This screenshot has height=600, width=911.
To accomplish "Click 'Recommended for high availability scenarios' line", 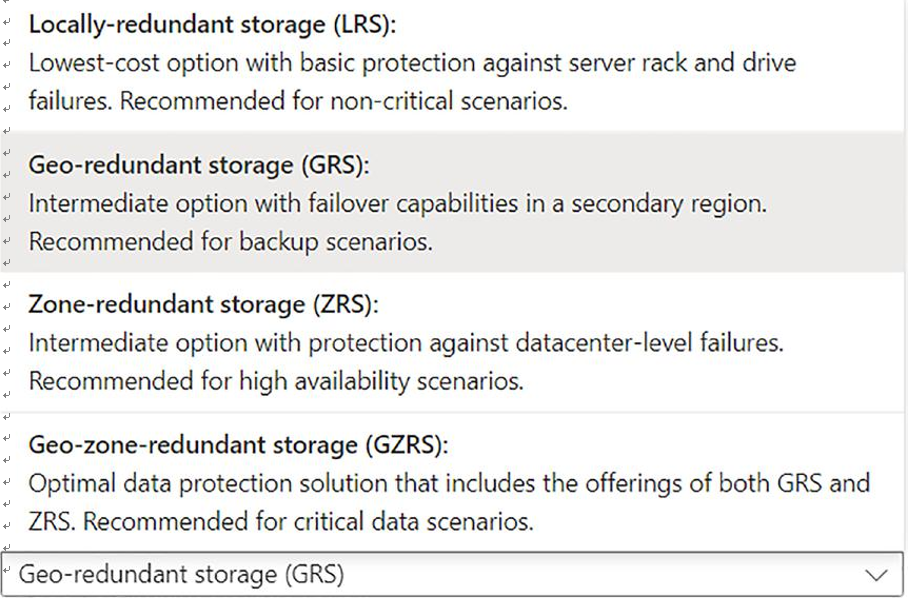I will coord(276,382).
